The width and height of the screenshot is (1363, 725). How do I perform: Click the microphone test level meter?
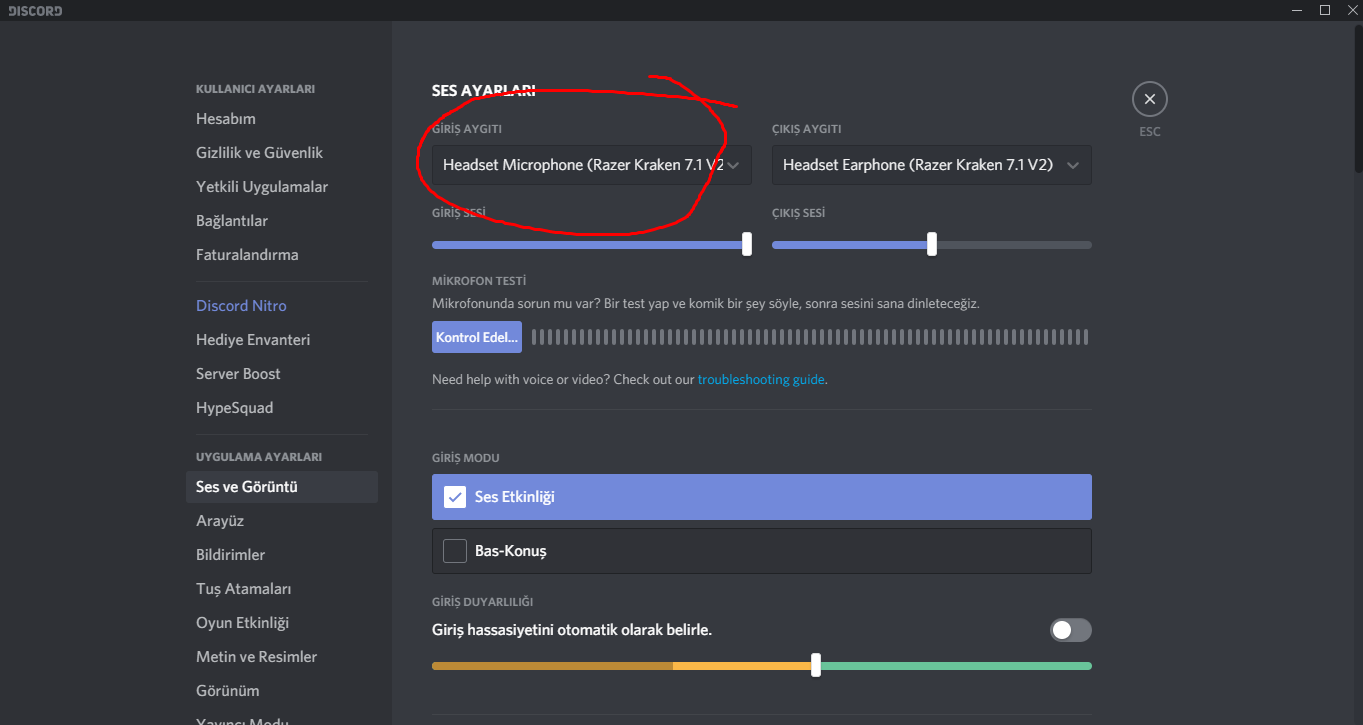point(810,337)
